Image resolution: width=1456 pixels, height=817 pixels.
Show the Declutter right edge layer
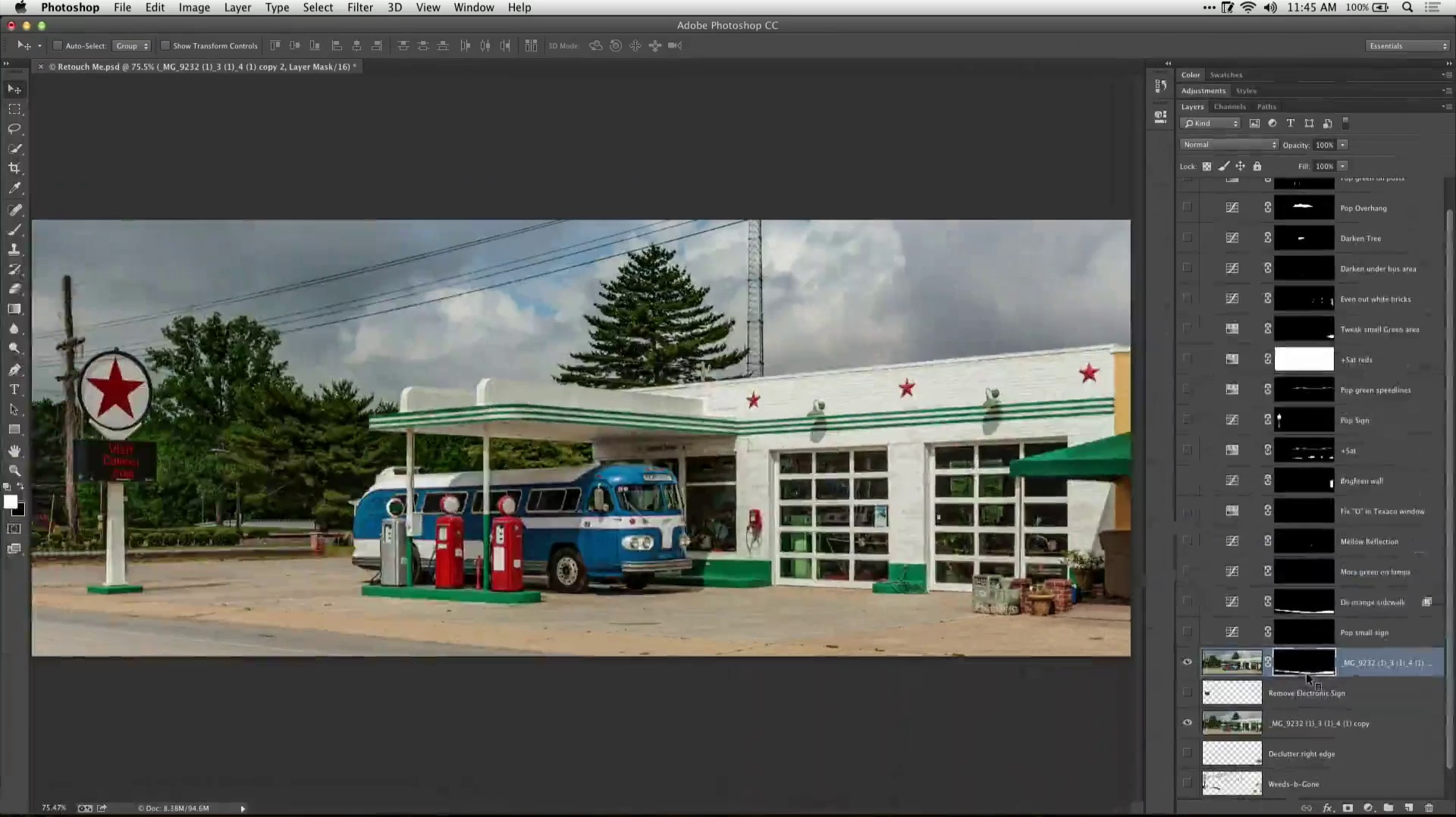[x=1188, y=753]
